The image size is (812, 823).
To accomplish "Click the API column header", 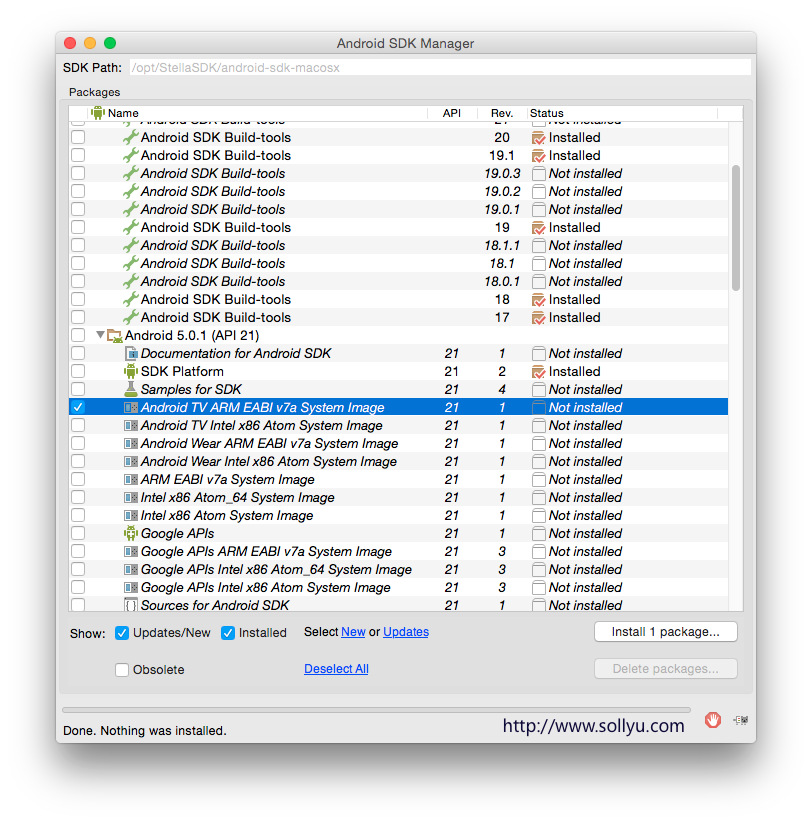I will click(451, 113).
